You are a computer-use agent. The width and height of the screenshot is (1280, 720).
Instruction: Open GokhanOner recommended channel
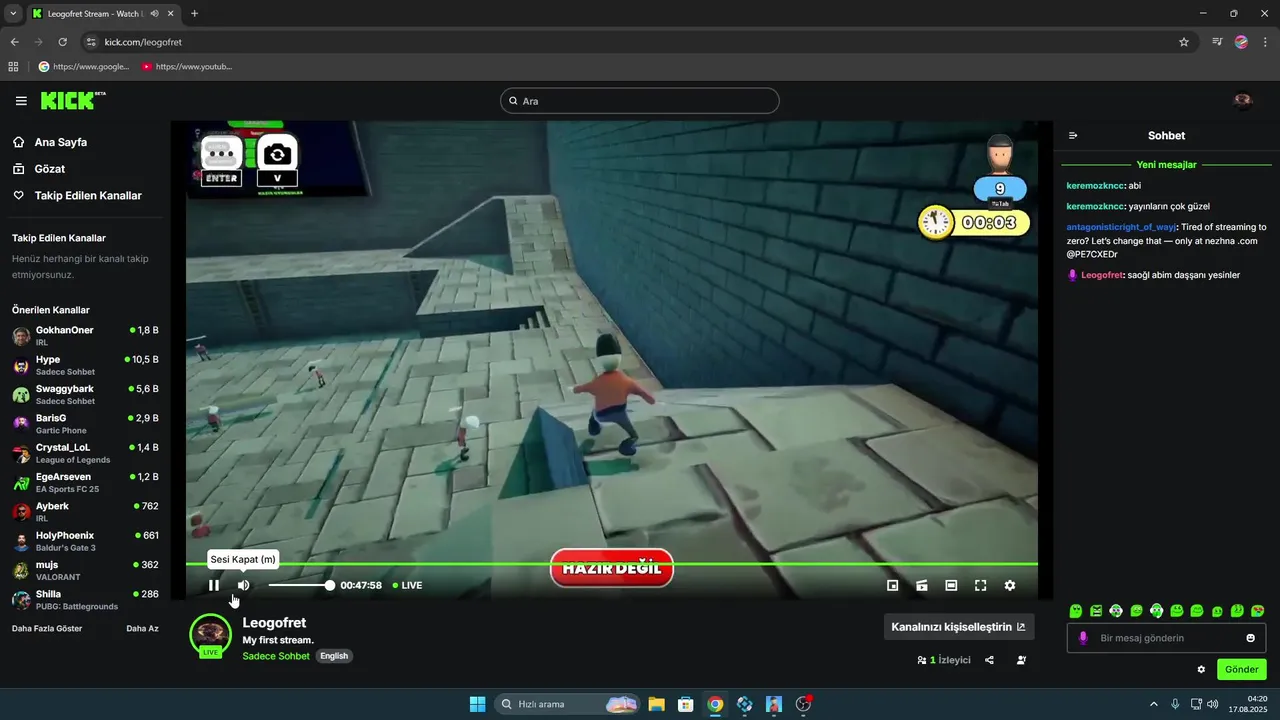[x=85, y=336]
